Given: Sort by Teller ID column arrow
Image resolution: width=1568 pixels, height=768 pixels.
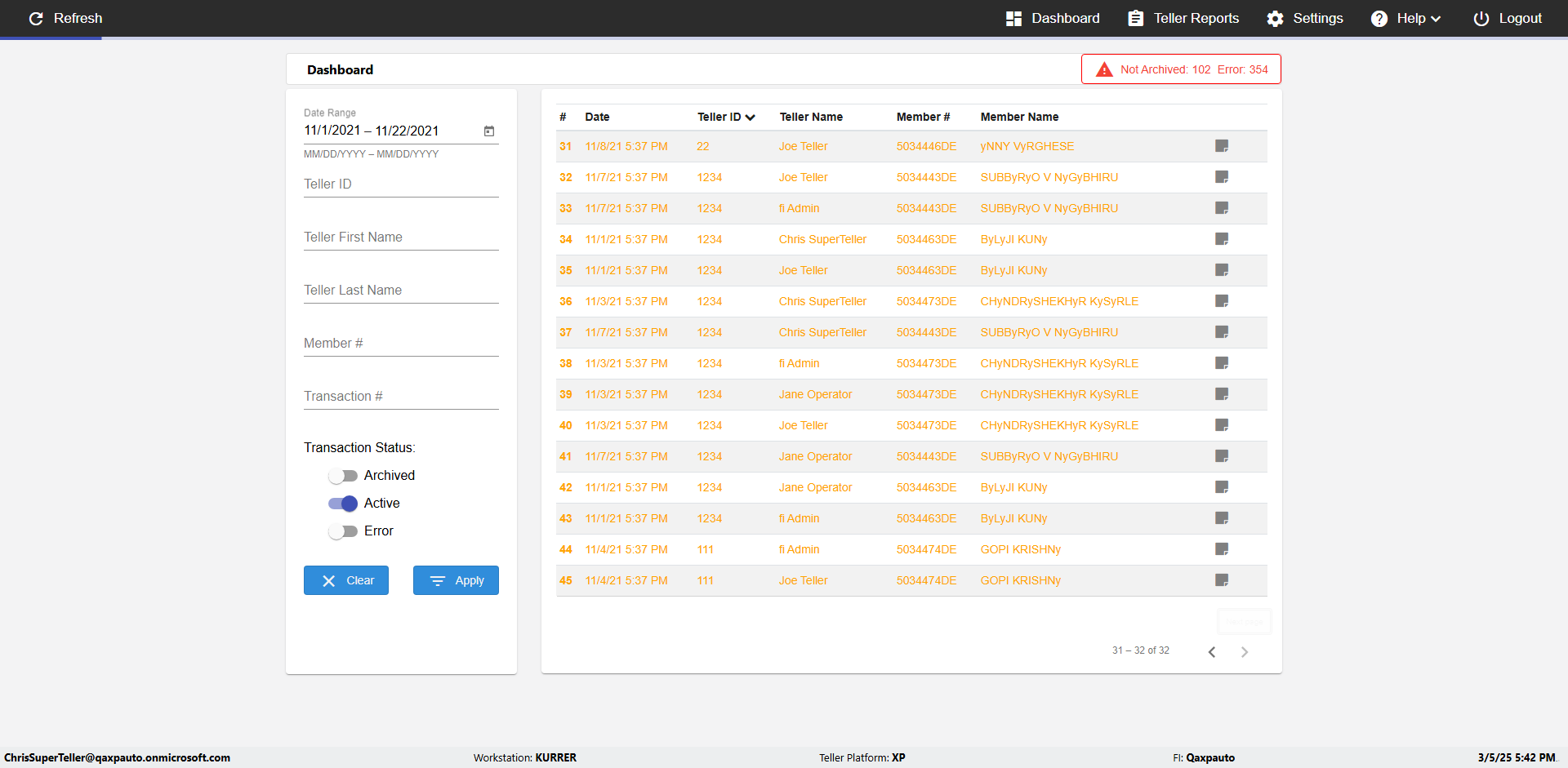Looking at the screenshot, I should (750, 118).
